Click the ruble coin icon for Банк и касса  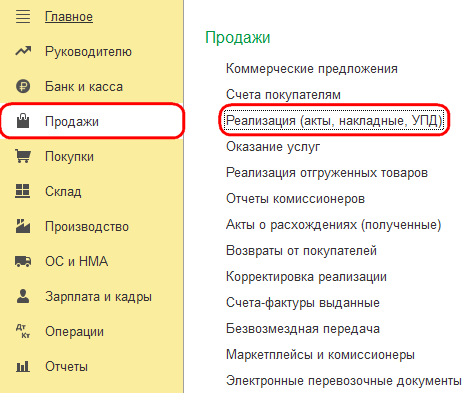point(23,87)
